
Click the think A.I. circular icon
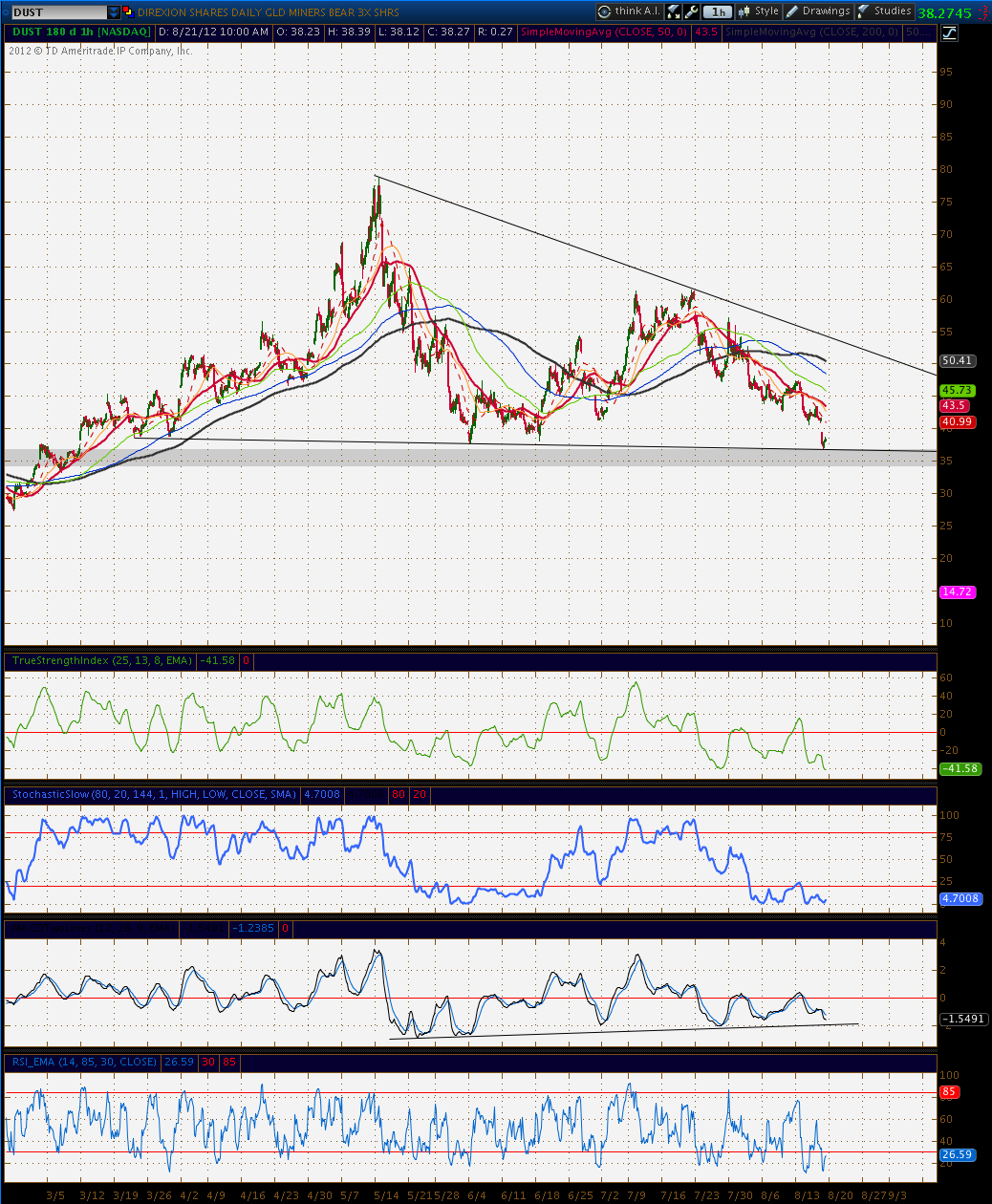[605, 11]
